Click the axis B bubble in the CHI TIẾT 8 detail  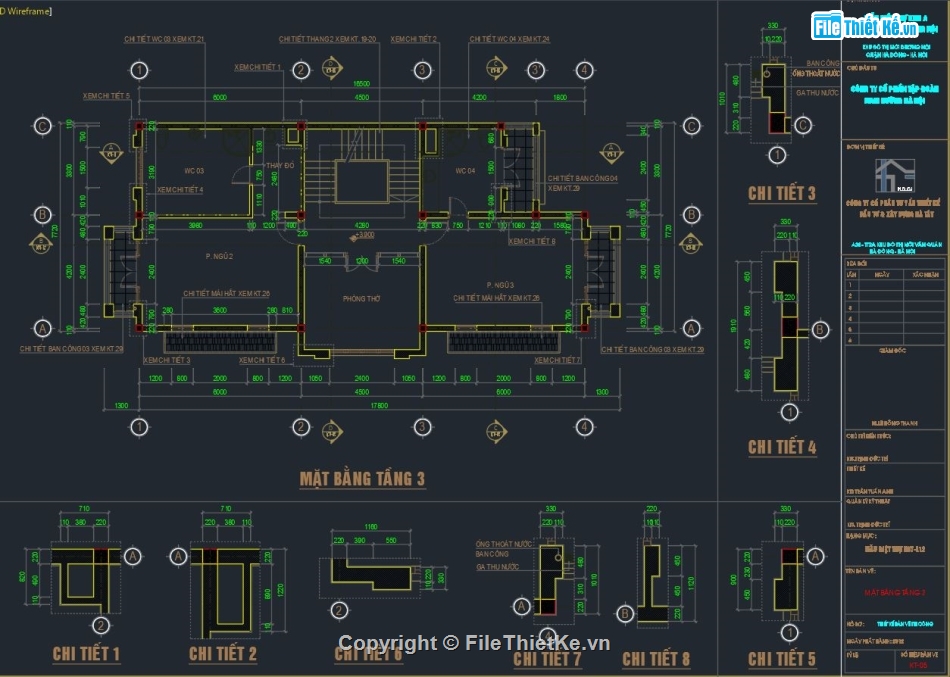coord(625,613)
